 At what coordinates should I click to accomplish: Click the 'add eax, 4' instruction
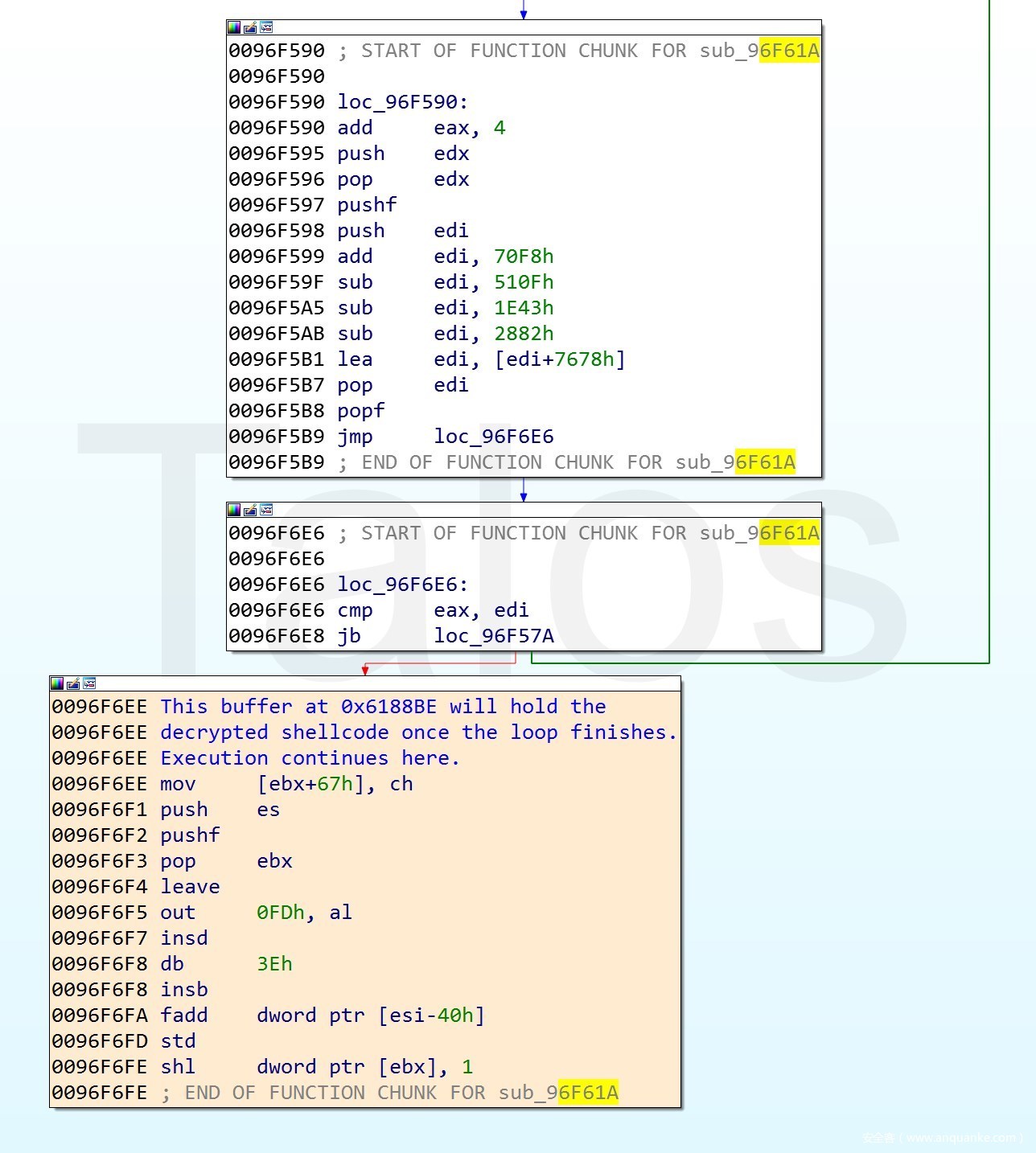click(x=421, y=128)
